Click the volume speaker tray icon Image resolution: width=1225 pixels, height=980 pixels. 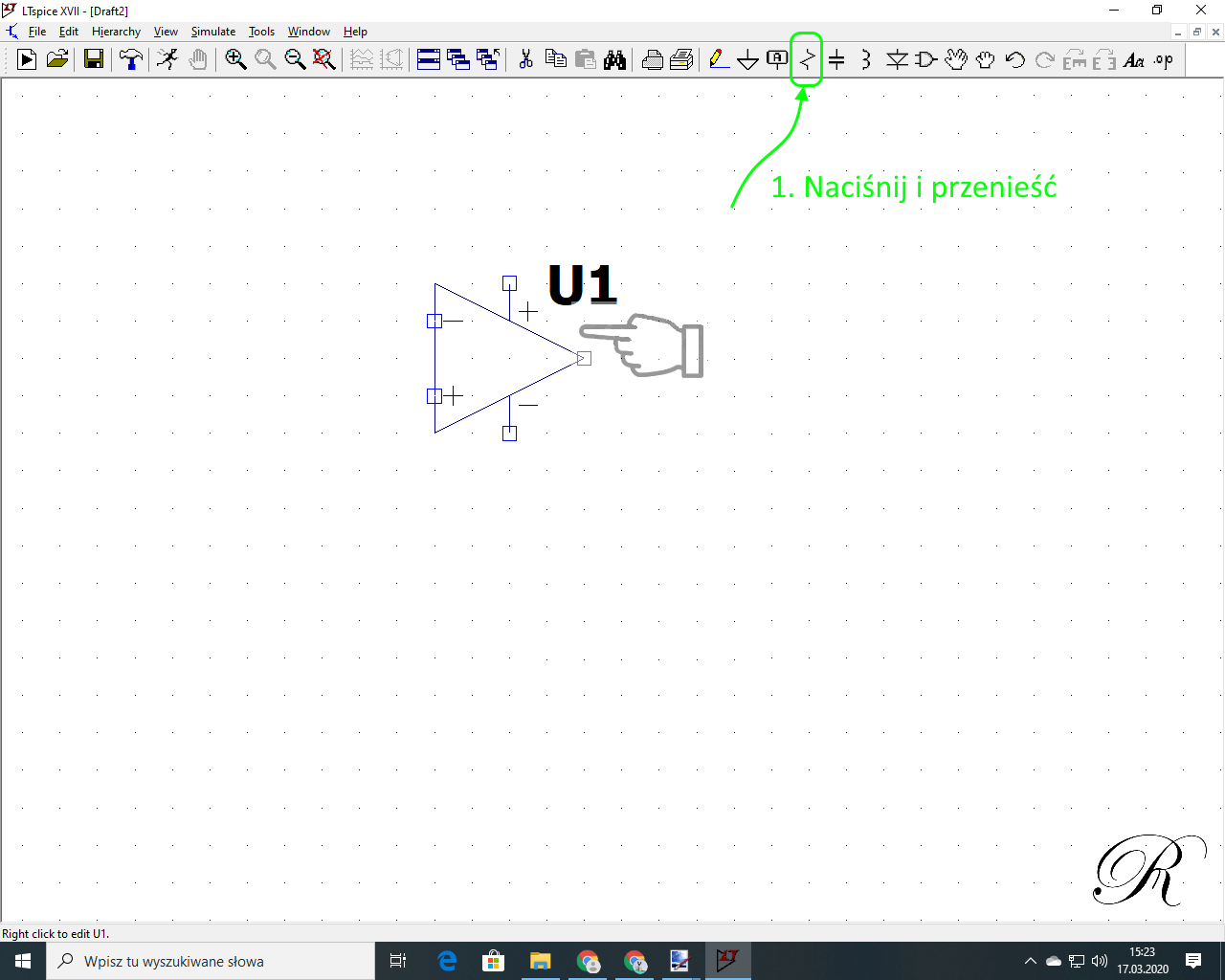click(x=1100, y=961)
